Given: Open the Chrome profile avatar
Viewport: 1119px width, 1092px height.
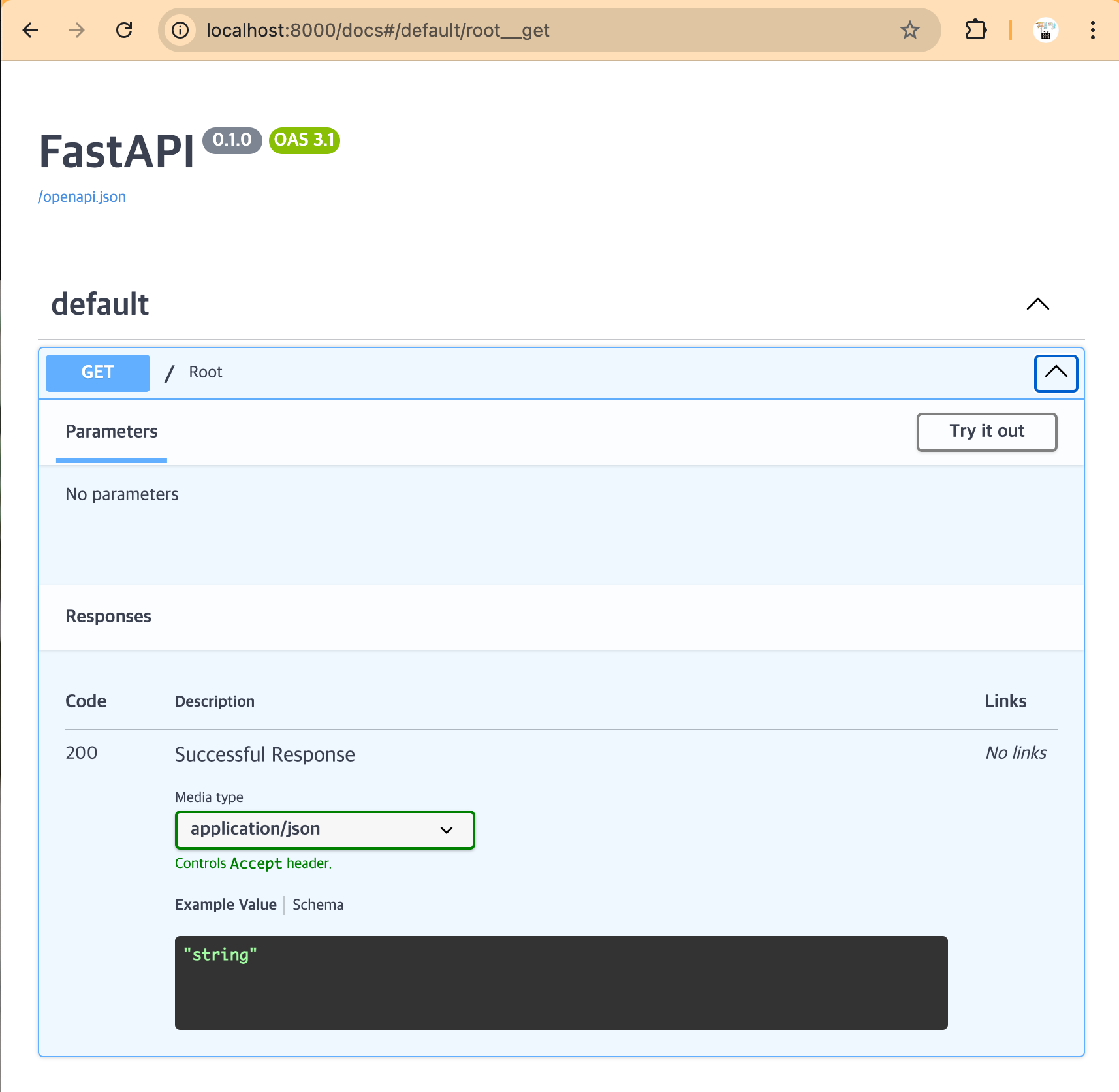Looking at the screenshot, I should pyautogui.click(x=1045, y=30).
